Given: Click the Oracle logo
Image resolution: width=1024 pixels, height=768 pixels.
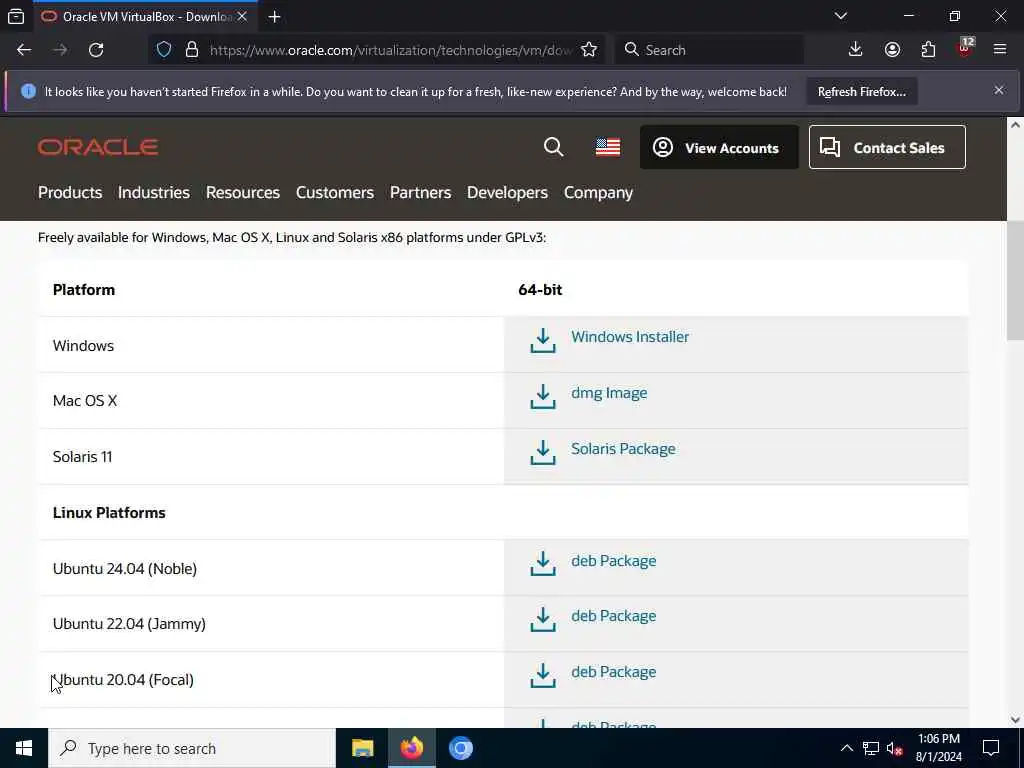Looking at the screenshot, I should pyautogui.click(x=98, y=147).
